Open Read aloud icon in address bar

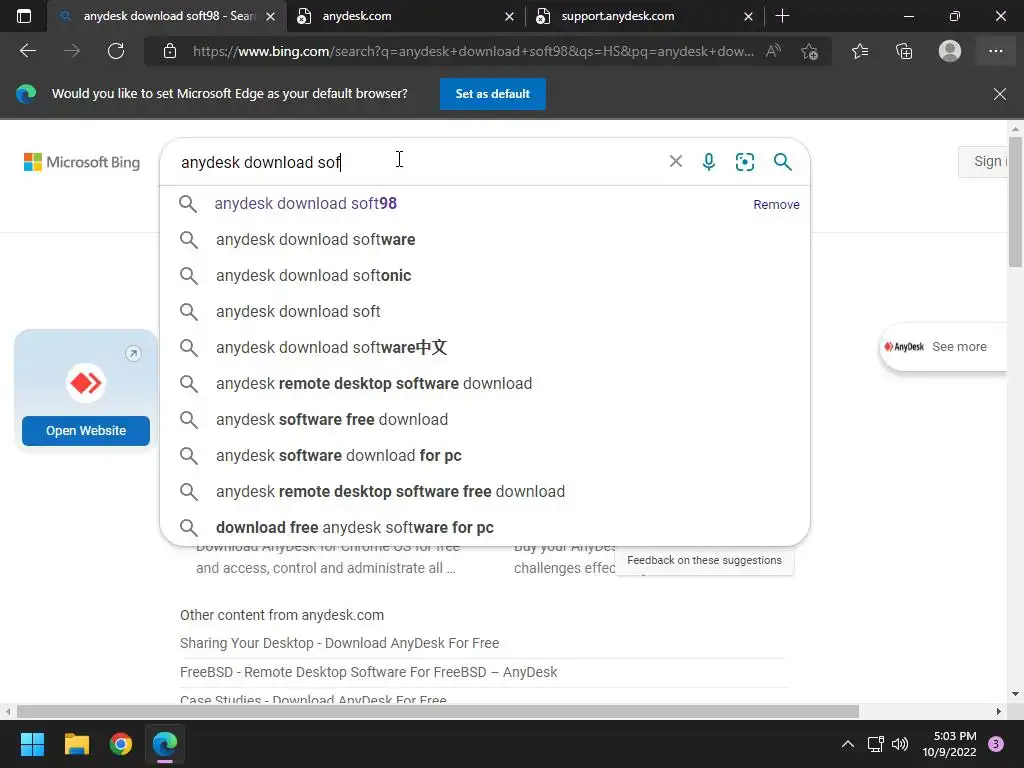coord(773,51)
